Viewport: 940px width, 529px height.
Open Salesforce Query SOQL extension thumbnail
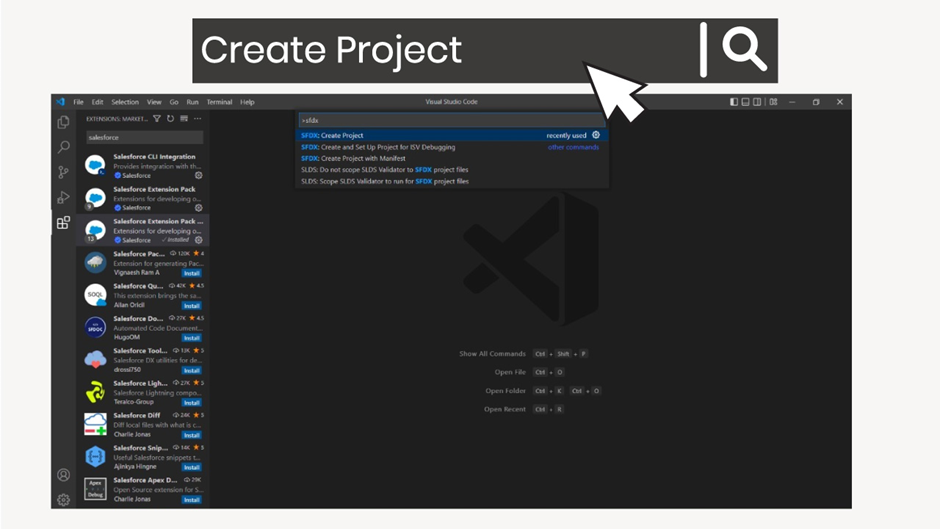click(95, 294)
